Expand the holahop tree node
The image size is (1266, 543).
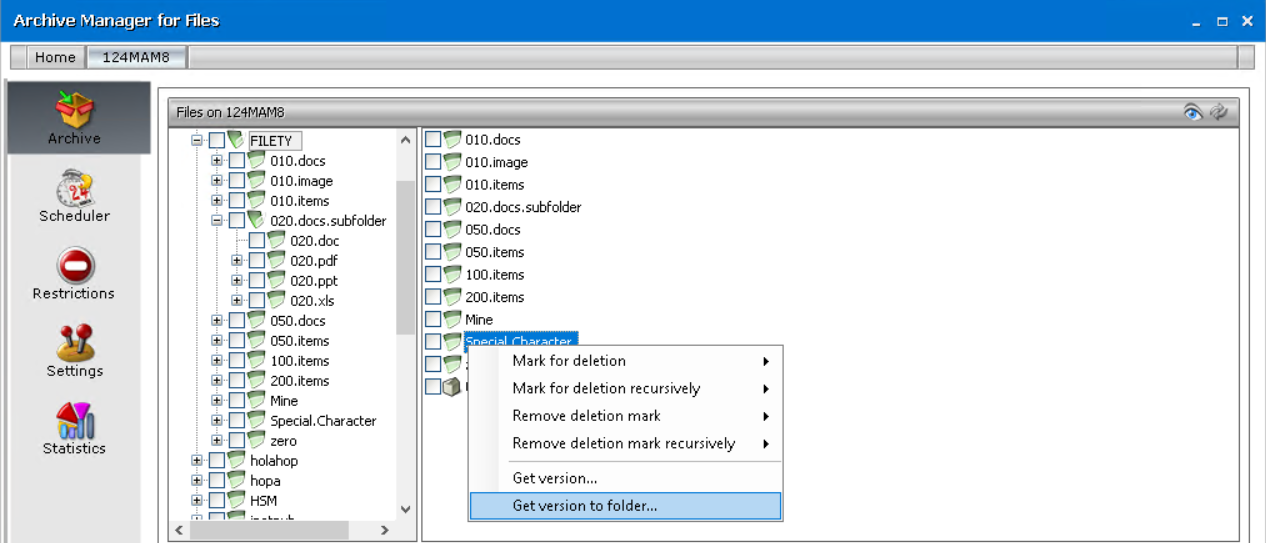(x=197, y=461)
